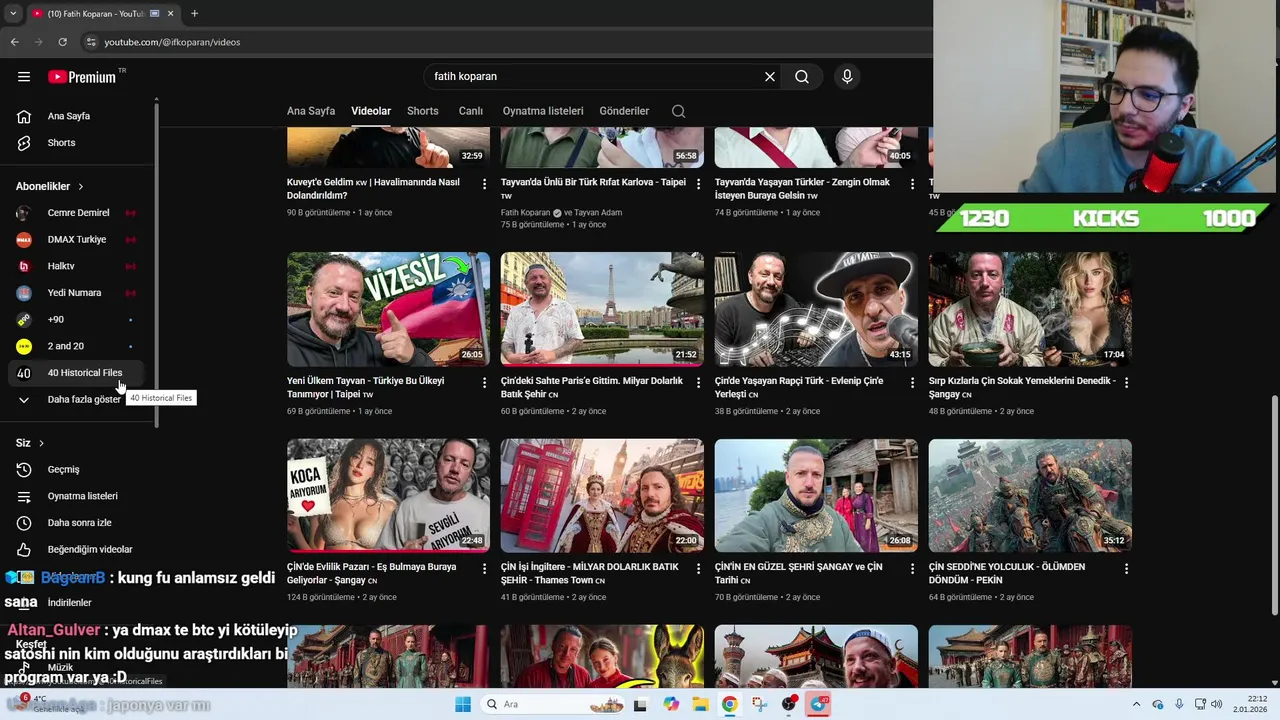Open more options for 'Kuveyt'e Geldim' video
This screenshot has height=720, width=1280.
(485, 184)
